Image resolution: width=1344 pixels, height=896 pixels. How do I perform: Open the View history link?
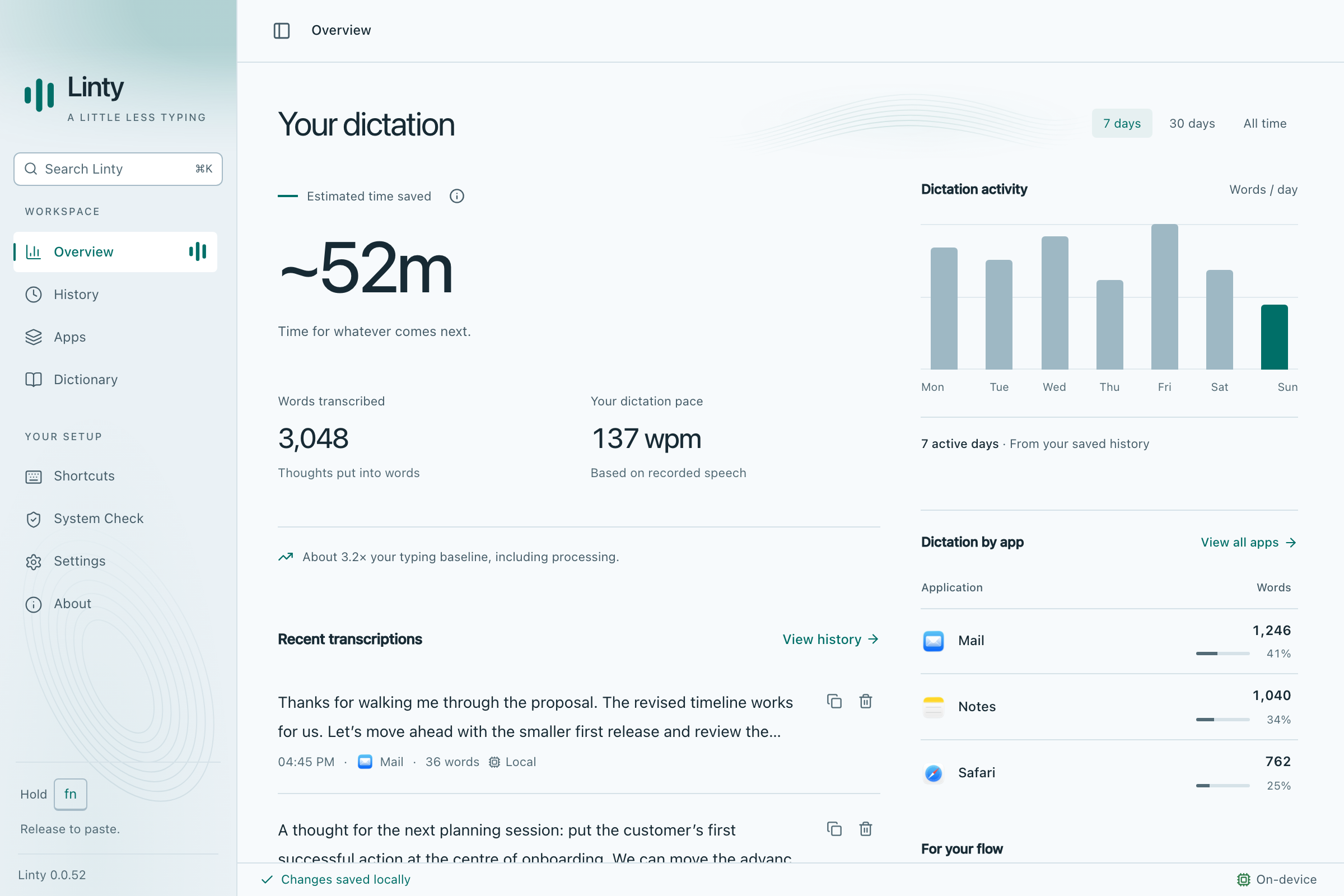(x=830, y=639)
